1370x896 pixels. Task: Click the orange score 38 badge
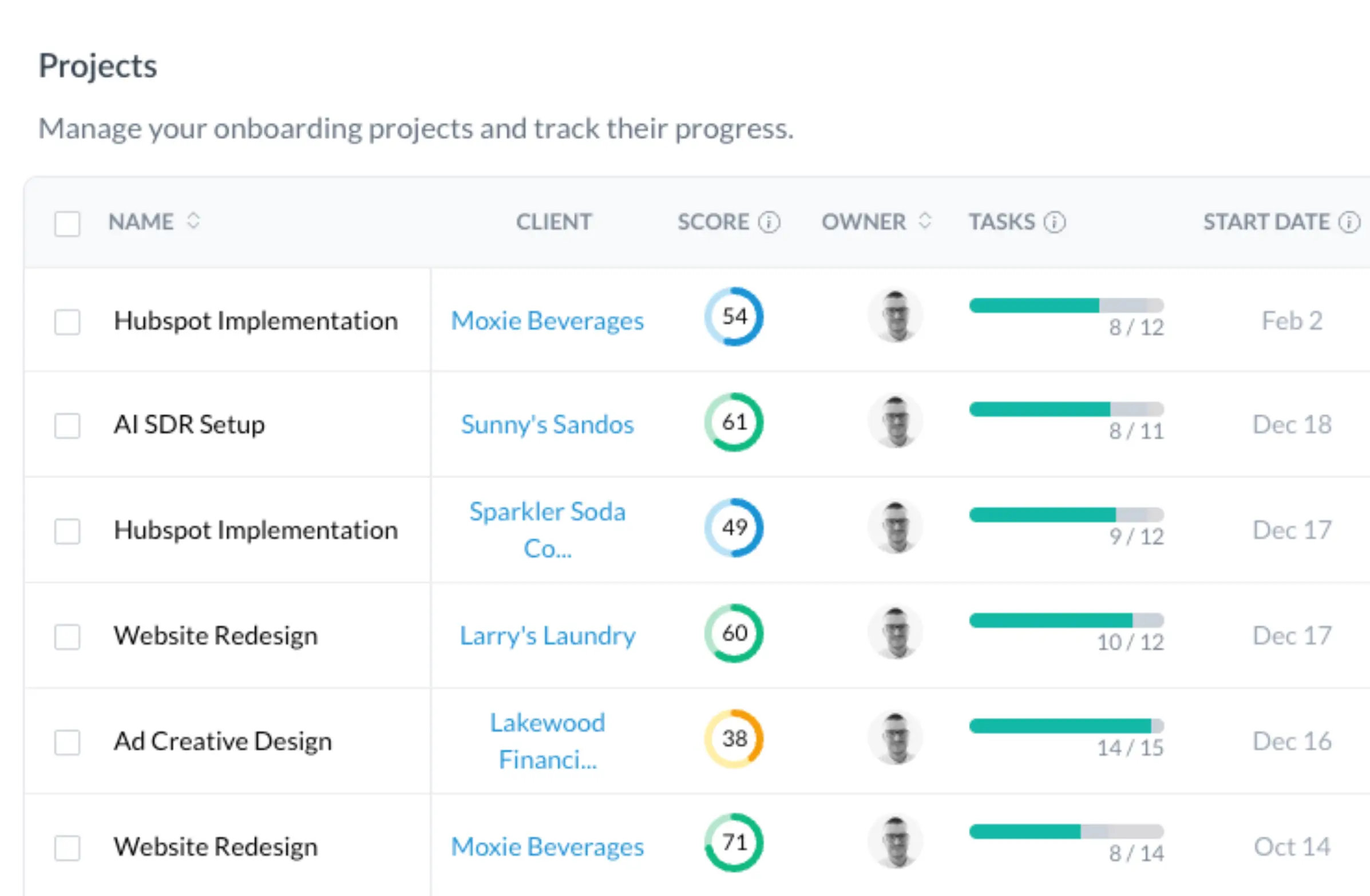(734, 738)
